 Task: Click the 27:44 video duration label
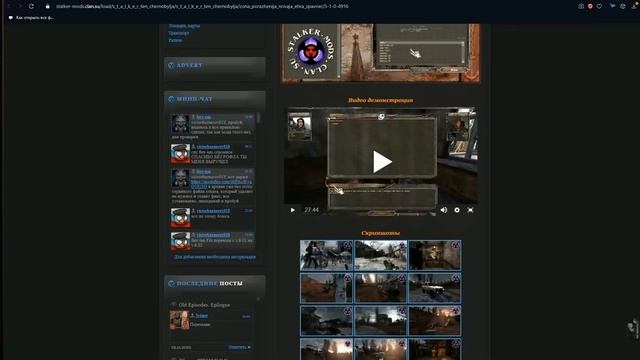click(x=311, y=210)
